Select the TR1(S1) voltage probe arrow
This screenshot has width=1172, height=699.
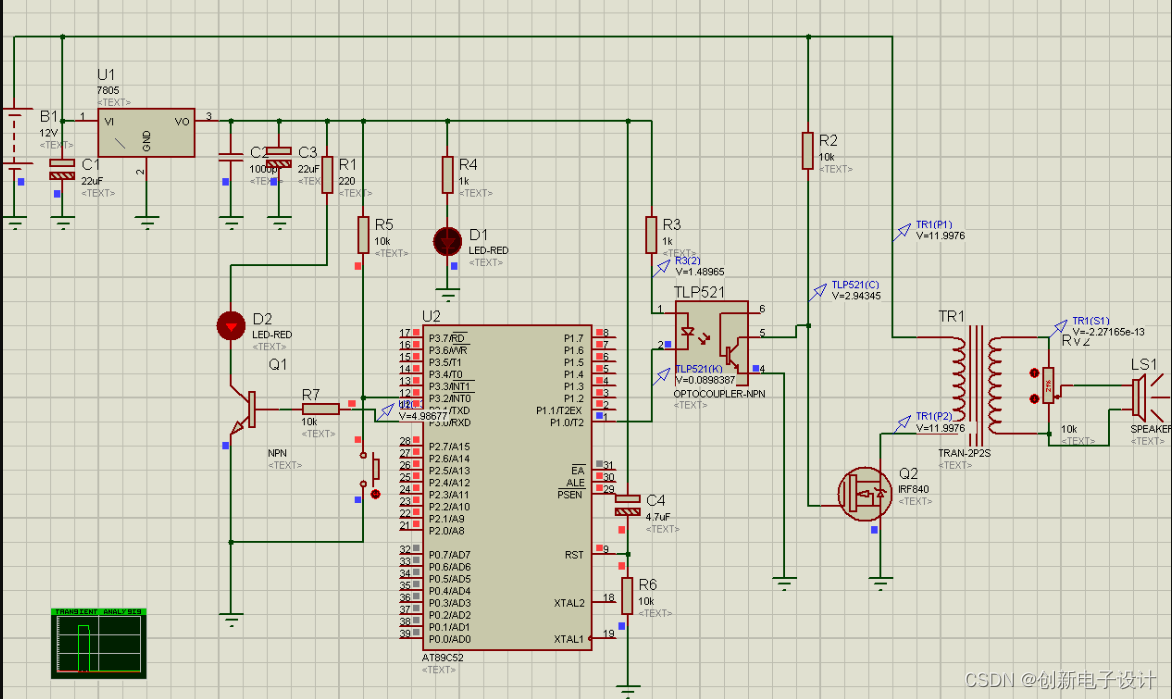pyautogui.click(x=1058, y=328)
